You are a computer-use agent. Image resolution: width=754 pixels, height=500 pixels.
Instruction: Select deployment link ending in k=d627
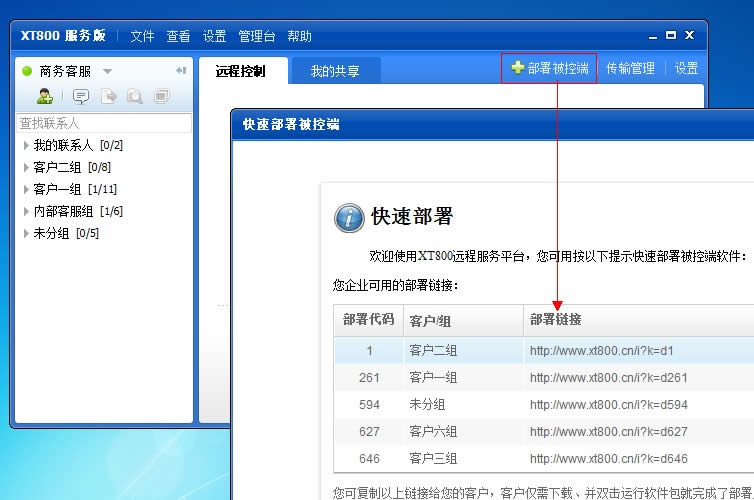click(x=609, y=431)
